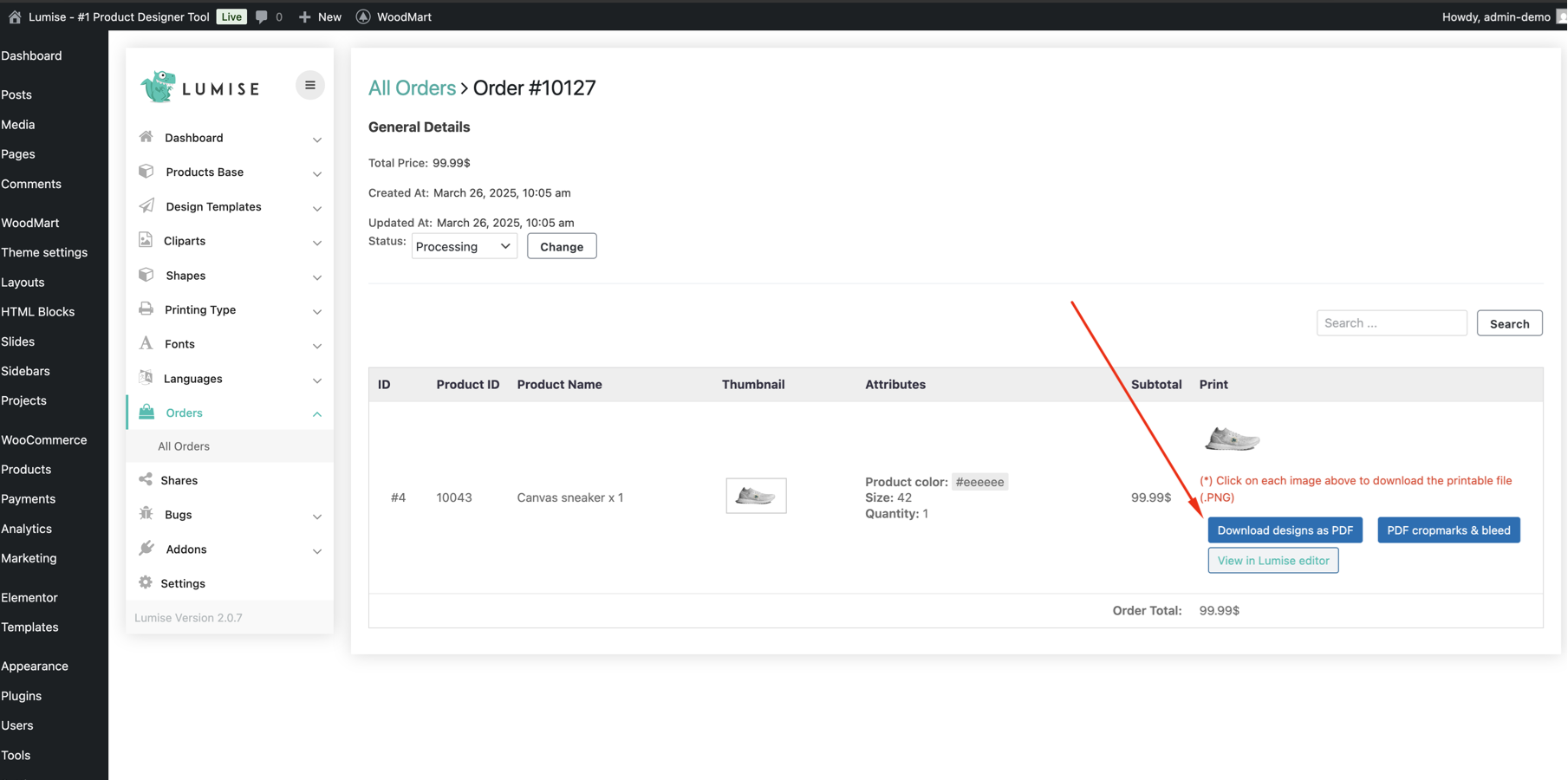Image resolution: width=1568 pixels, height=780 pixels.
Task: Expand the Printing Type chevron
Action: click(x=317, y=311)
